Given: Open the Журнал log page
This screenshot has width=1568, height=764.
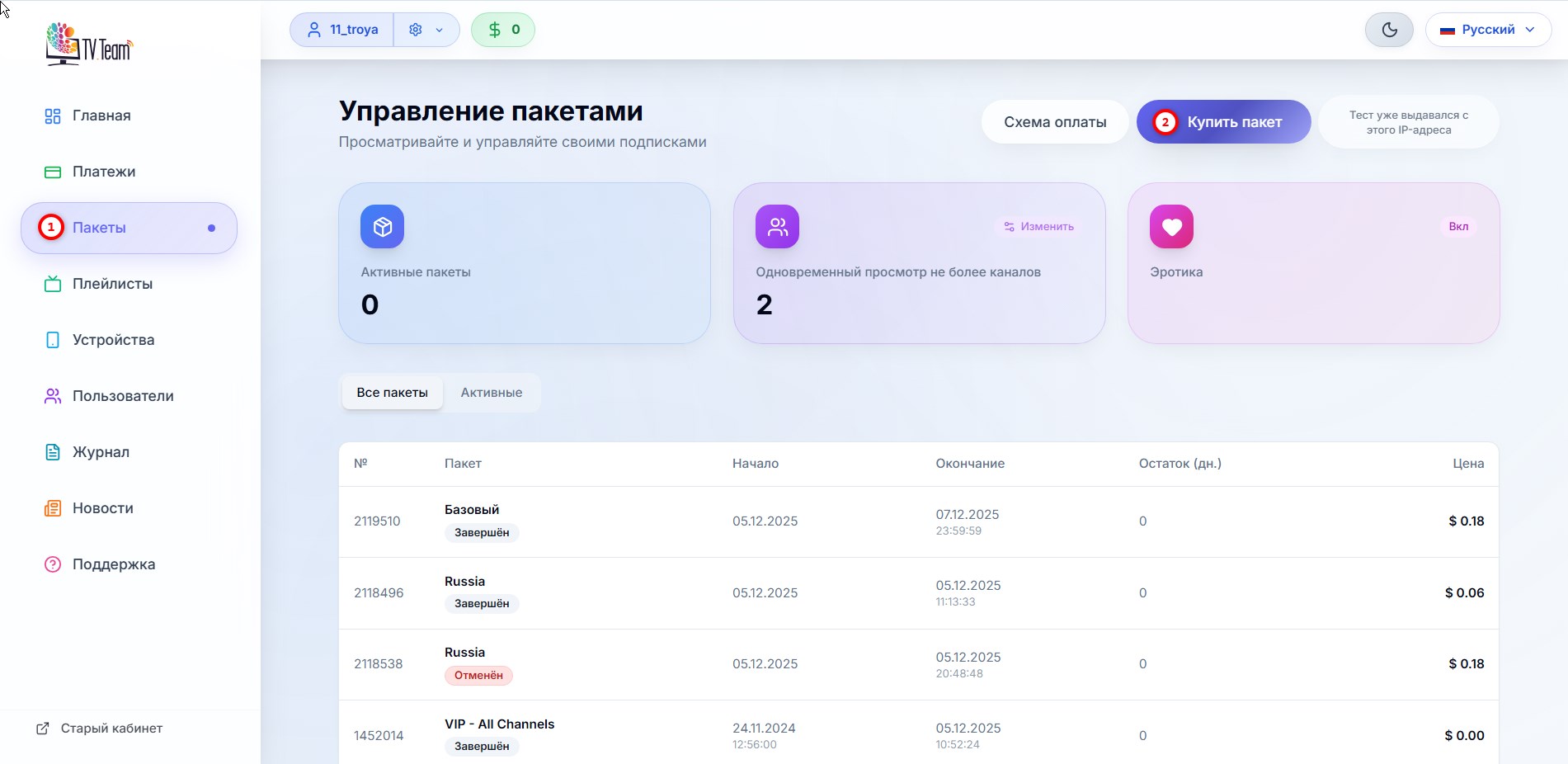Looking at the screenshot, I should [x=101, y=452].
